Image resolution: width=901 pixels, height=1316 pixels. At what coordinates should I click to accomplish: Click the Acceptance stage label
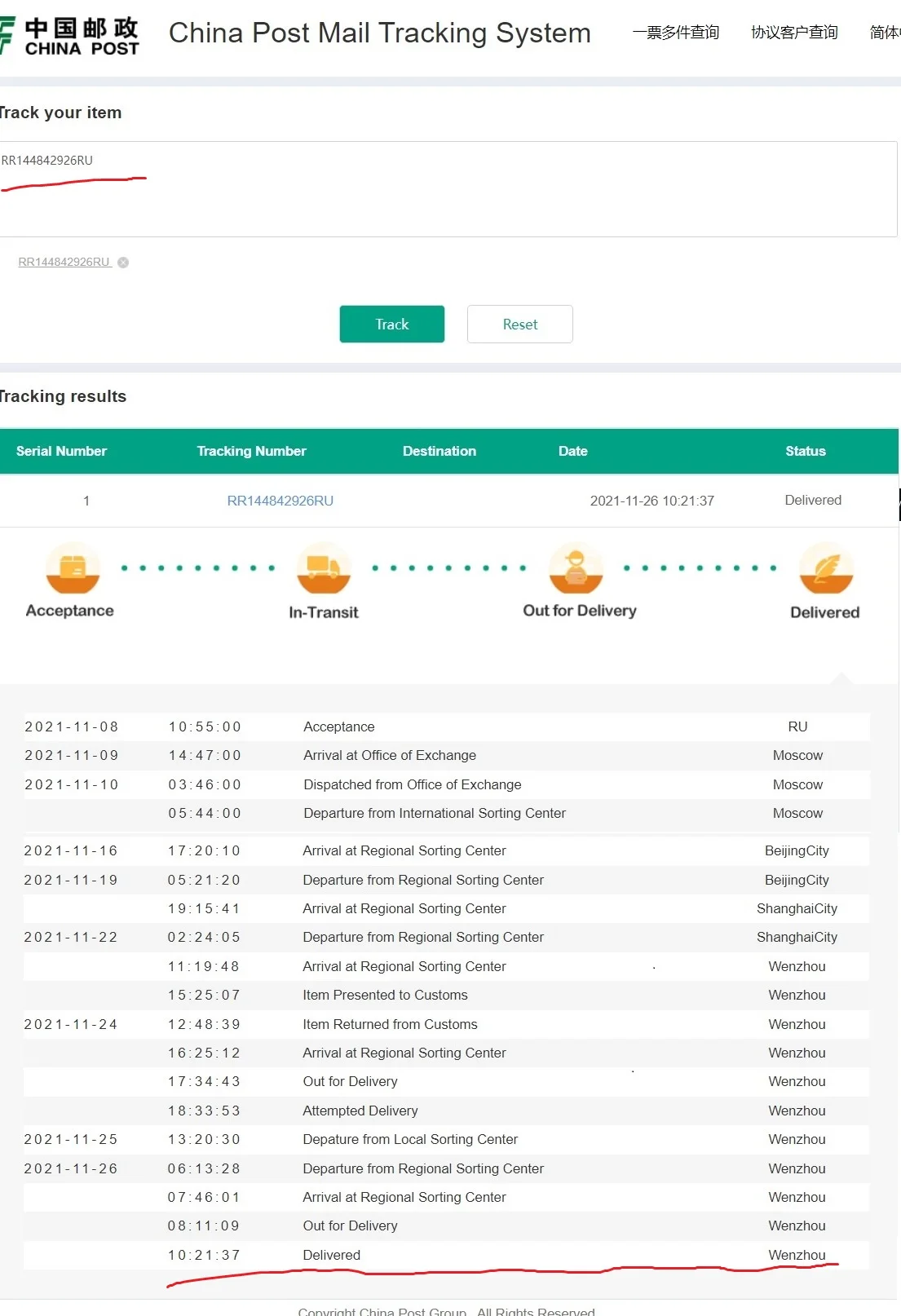[x=70, y=611]
